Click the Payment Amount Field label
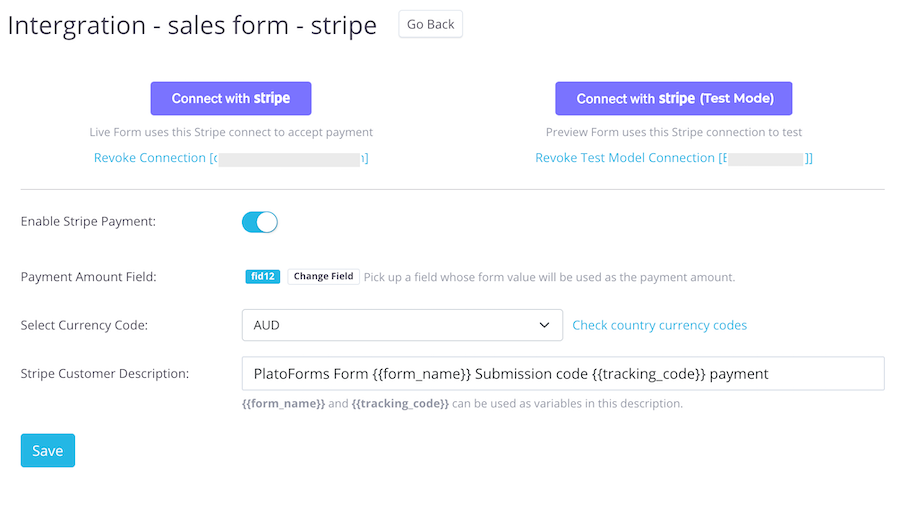 coord(90,277)
